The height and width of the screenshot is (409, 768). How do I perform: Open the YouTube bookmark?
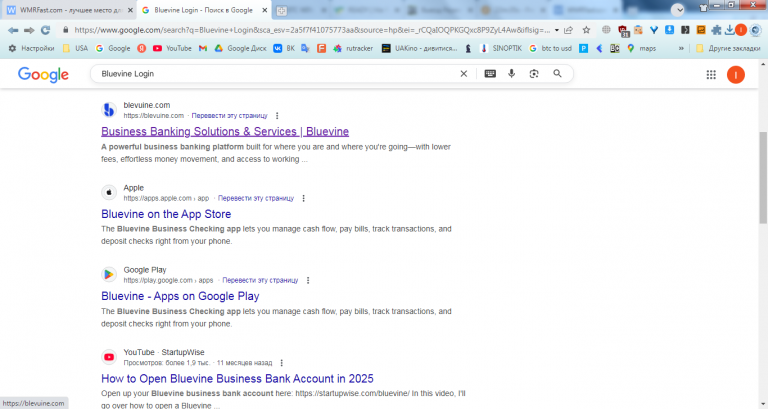point(172,48)
